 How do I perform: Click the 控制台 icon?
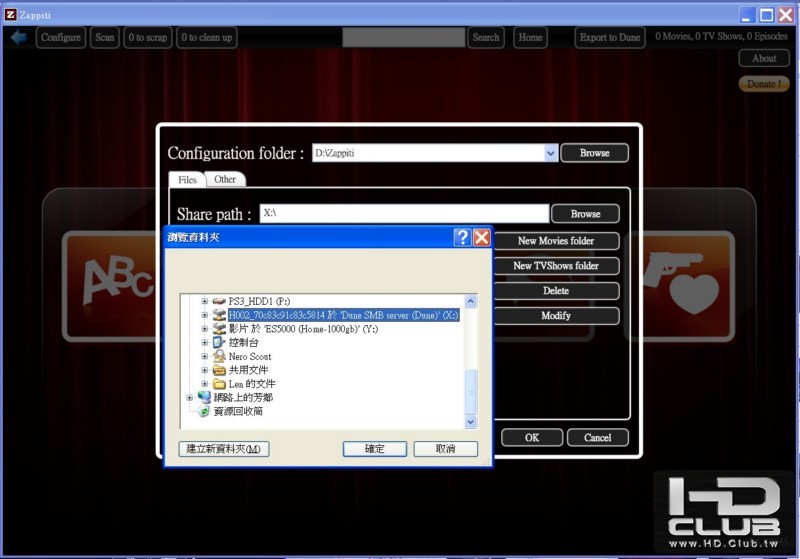(219, 342)
